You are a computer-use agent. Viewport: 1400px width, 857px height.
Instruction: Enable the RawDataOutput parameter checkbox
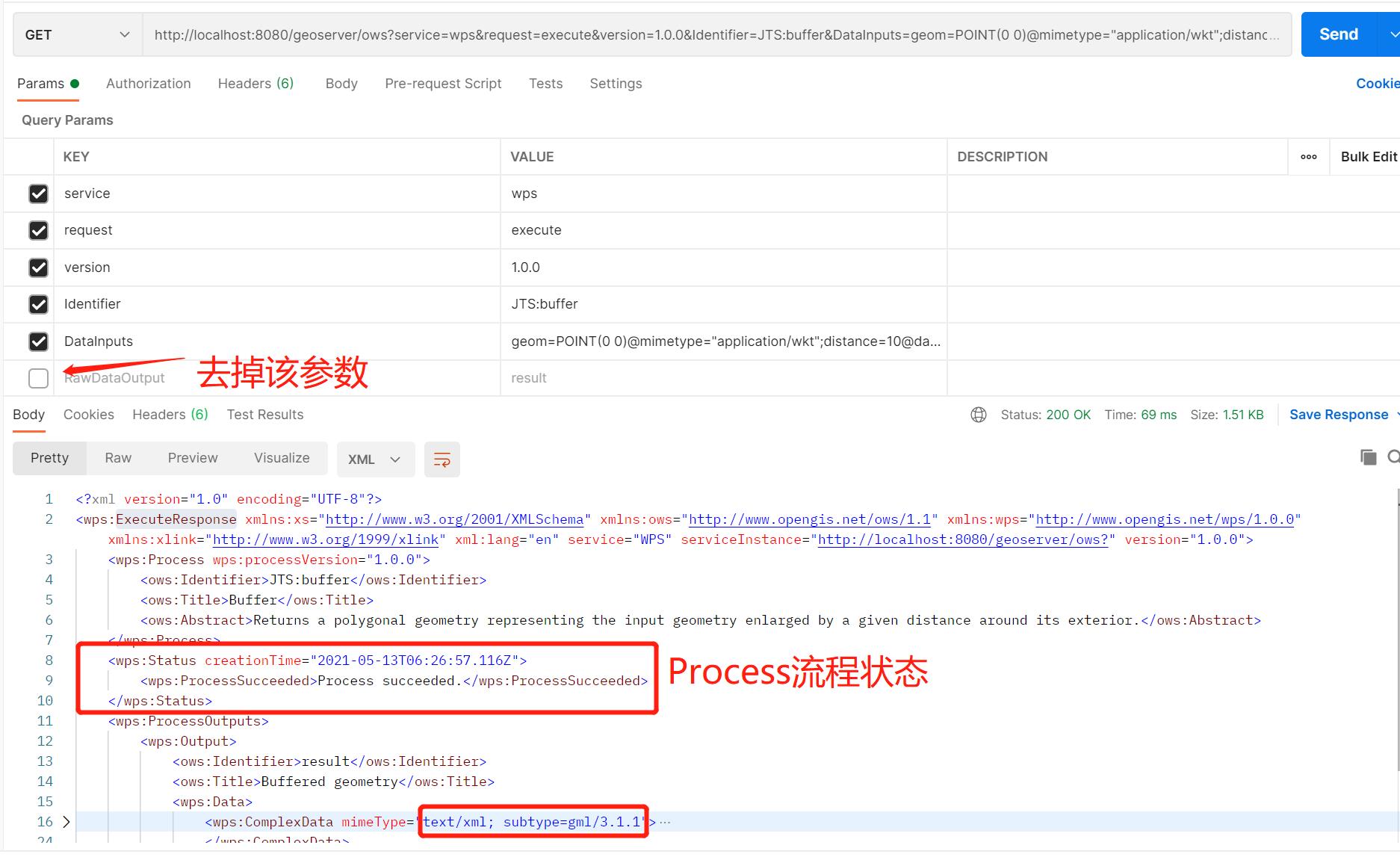pos(38,378)
